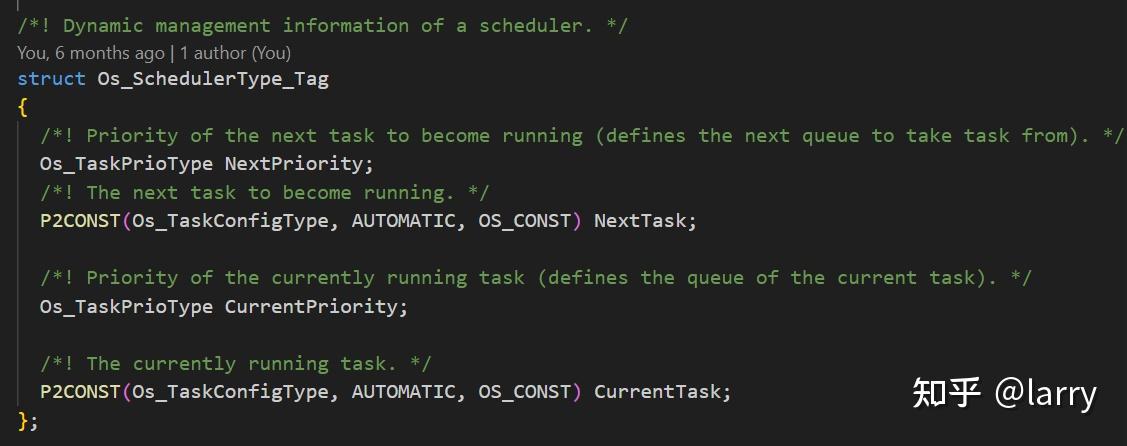Click the closing brace and semicolon
1127x446 pixels.
click(x=28, y=420)
